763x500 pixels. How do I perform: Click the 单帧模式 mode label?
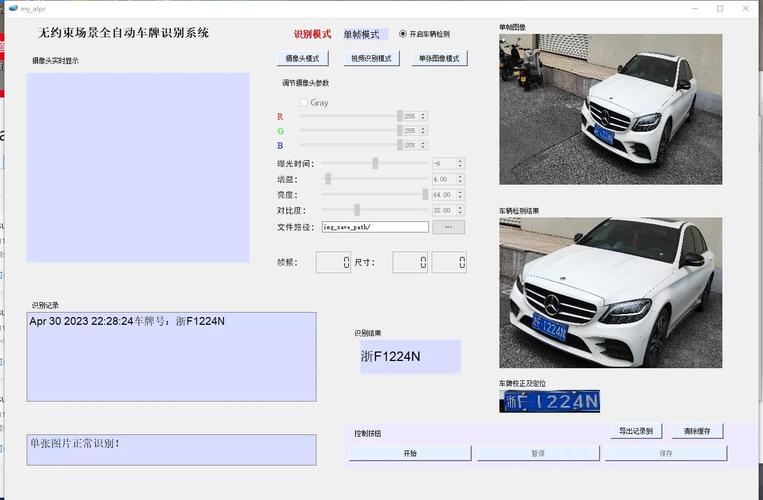coord(366,34)
